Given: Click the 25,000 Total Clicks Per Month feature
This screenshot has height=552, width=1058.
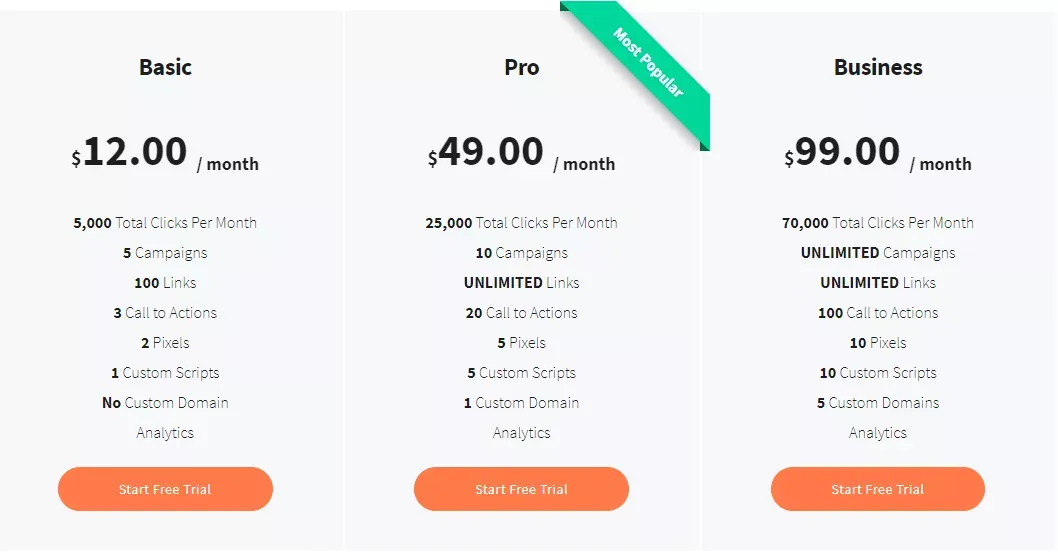Looking at the screenshot, I should click(x=522, y=223).
